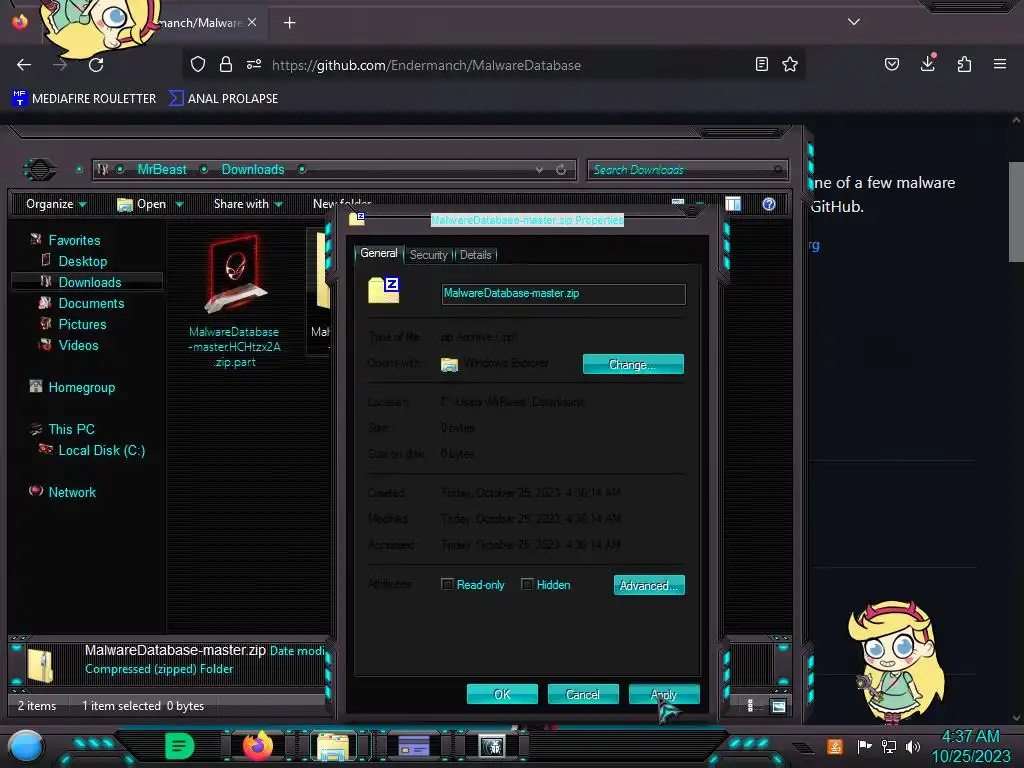1024x768 pixels.
Task: Open the taskbar volume speaker icon
Action: pos(913,746)
